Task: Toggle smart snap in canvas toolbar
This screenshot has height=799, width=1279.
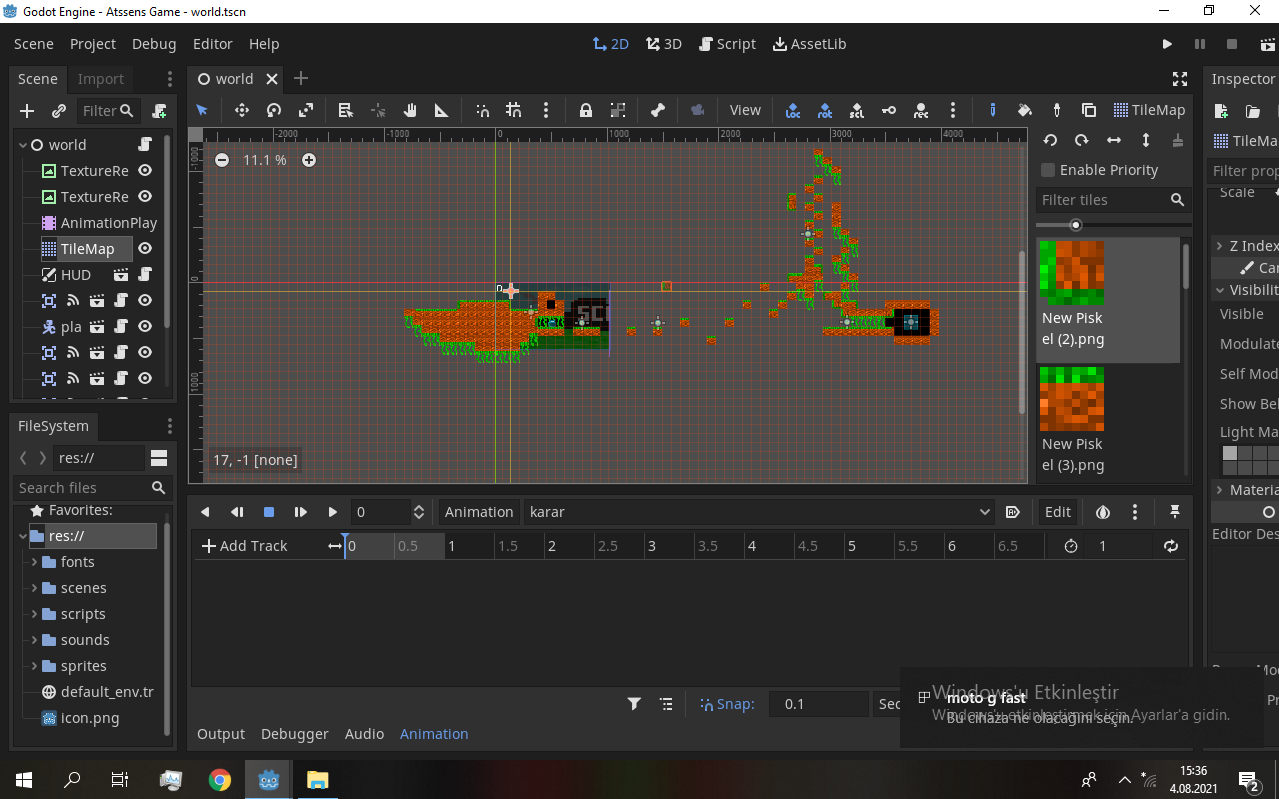Action: pyautogui.click(x=482, y=110)
